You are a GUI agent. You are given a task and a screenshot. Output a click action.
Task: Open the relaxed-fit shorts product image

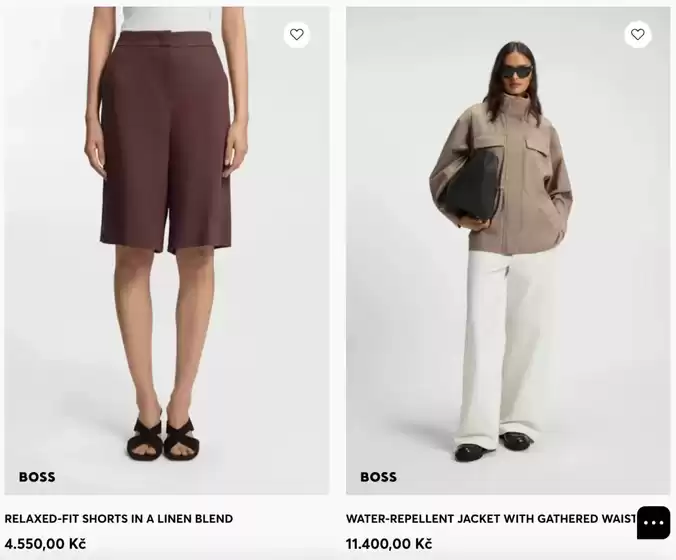click(167, 250)
